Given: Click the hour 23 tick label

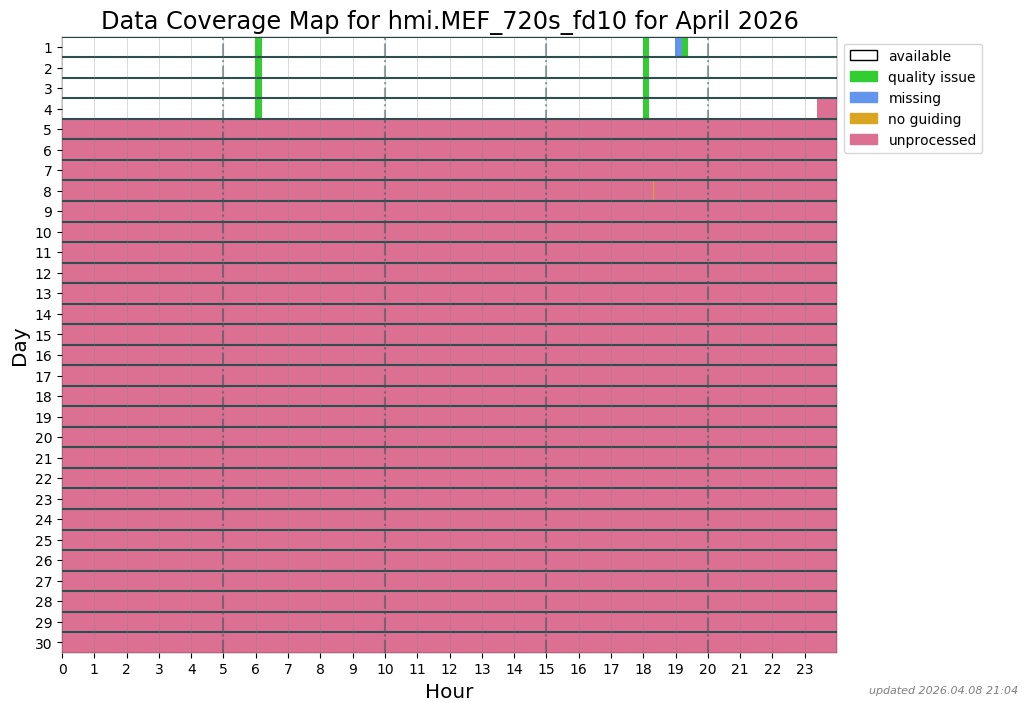Looking at the screenshot, I should pyautogui.click(x=804, y=668).
